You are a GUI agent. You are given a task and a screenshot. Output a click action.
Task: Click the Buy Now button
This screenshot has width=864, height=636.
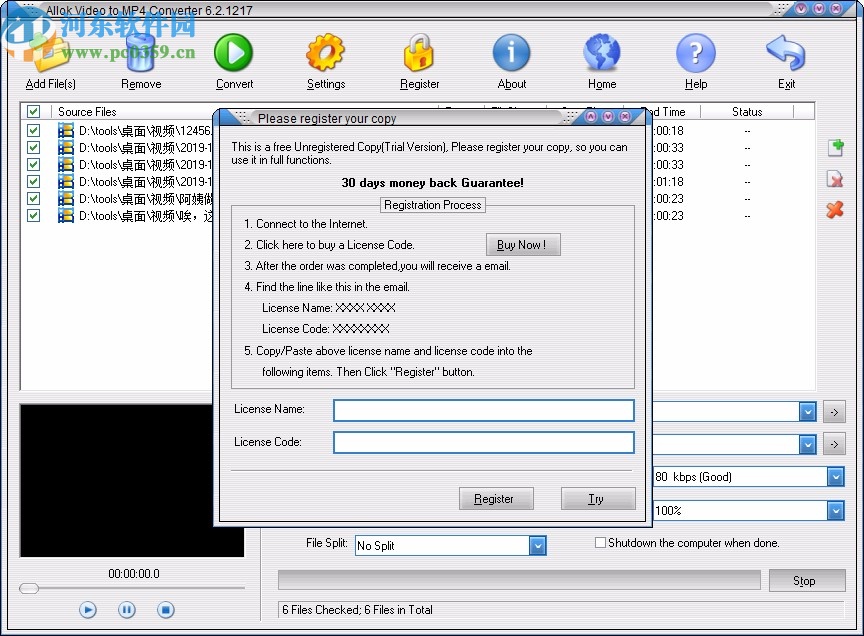pos(523,244)
